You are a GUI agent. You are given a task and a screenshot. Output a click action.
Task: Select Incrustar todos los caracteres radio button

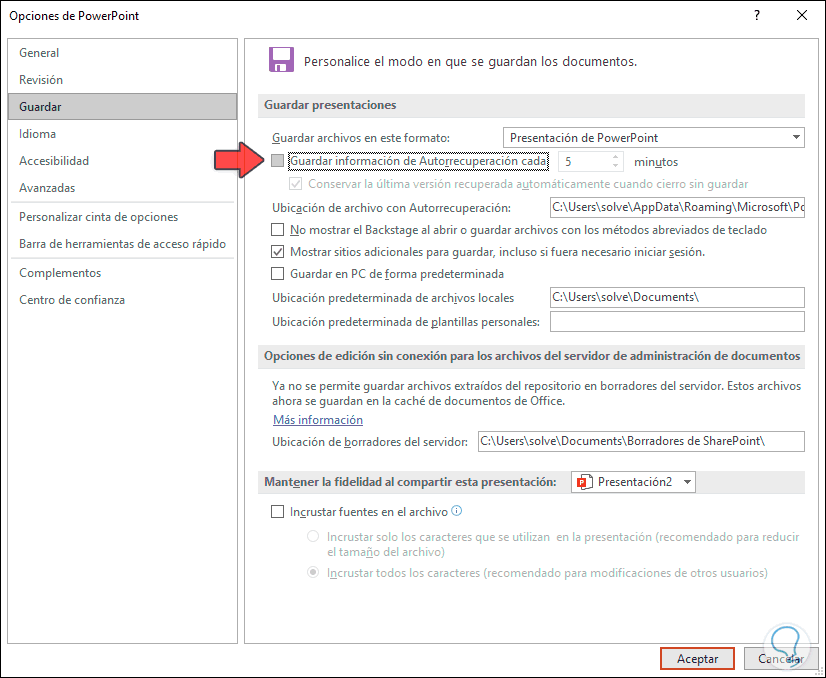(313, 572)
